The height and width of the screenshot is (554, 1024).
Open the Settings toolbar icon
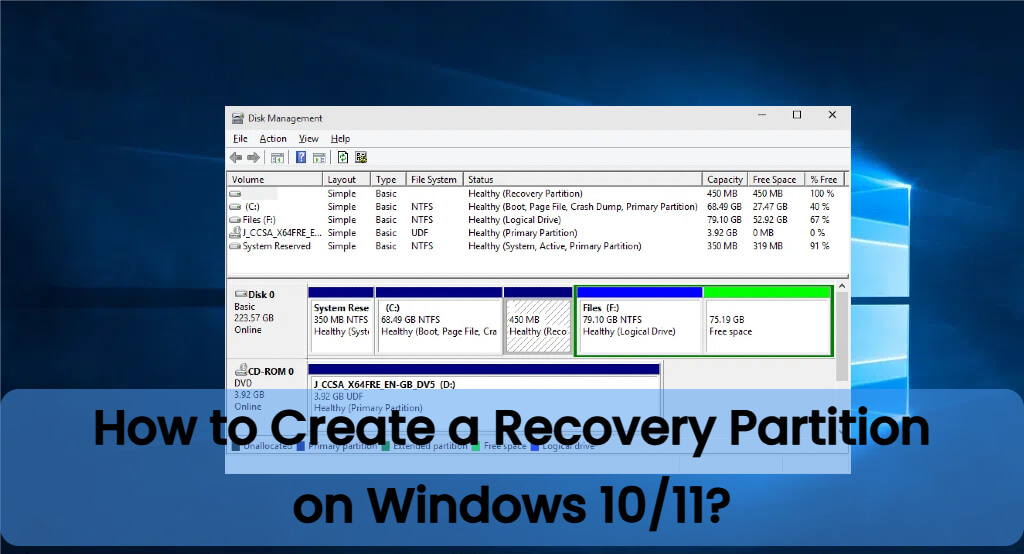tap(361, 157)
